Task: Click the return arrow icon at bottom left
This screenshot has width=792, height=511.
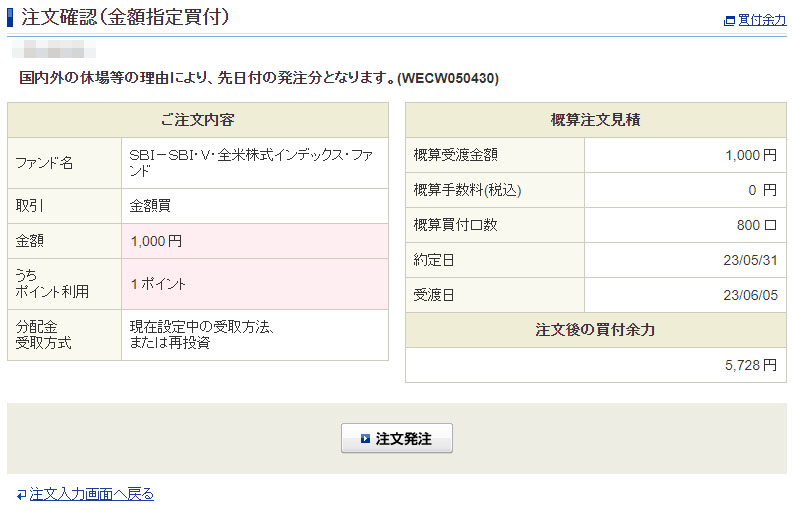Action: click(21, 494)
